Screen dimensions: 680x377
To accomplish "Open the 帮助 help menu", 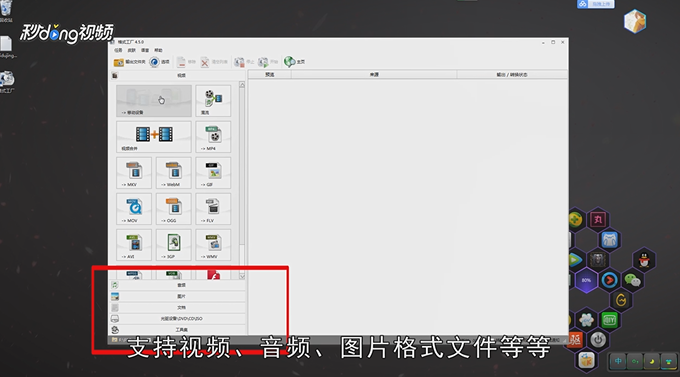I will click(158, 50).
